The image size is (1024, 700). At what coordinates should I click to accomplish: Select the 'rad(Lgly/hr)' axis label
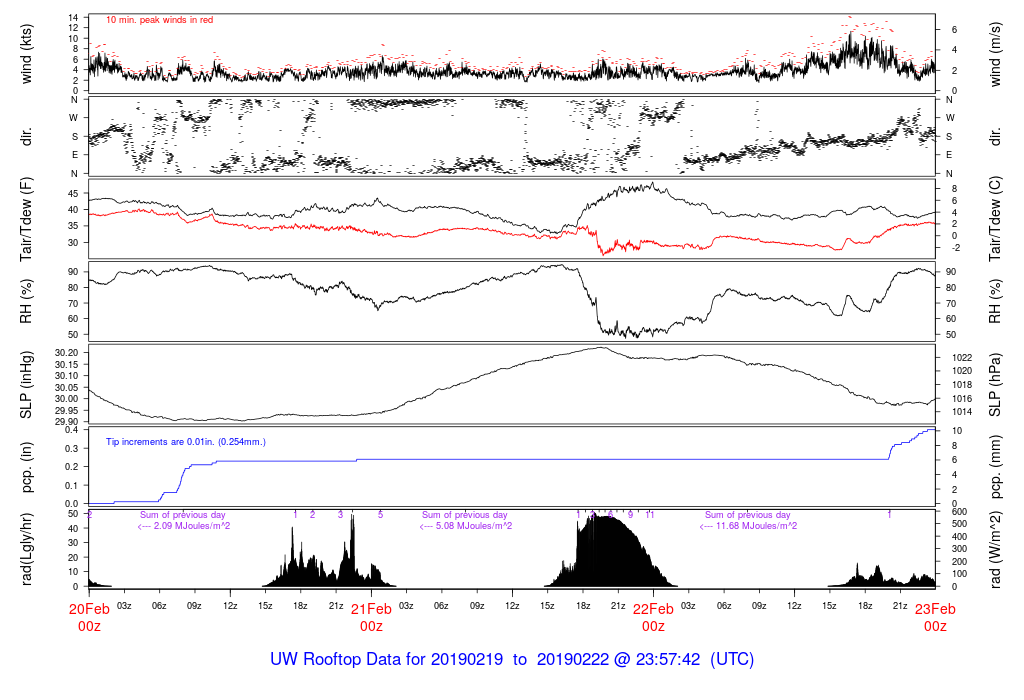(26, 549)
